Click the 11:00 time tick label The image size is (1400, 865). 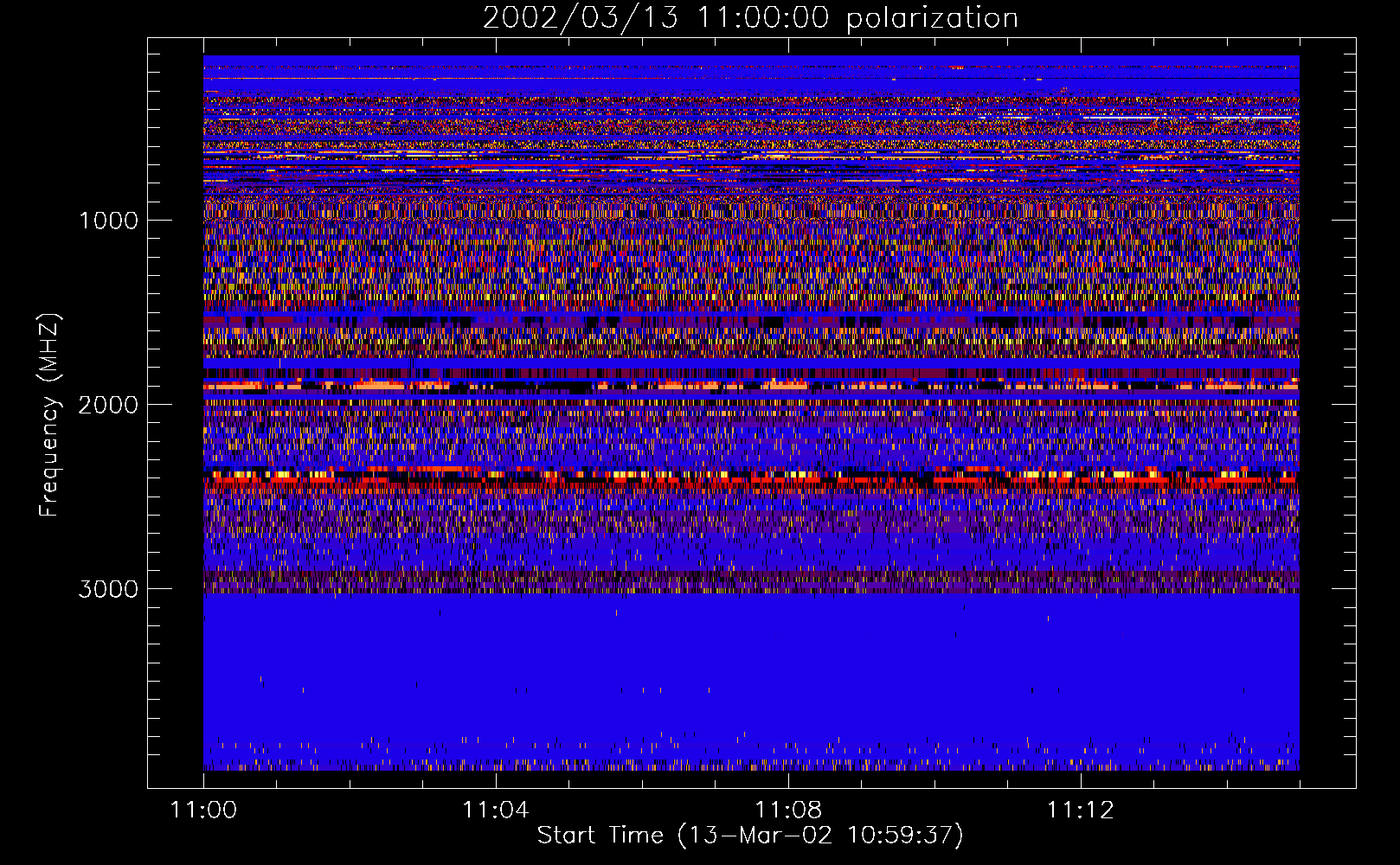click(x=203, y=810)
